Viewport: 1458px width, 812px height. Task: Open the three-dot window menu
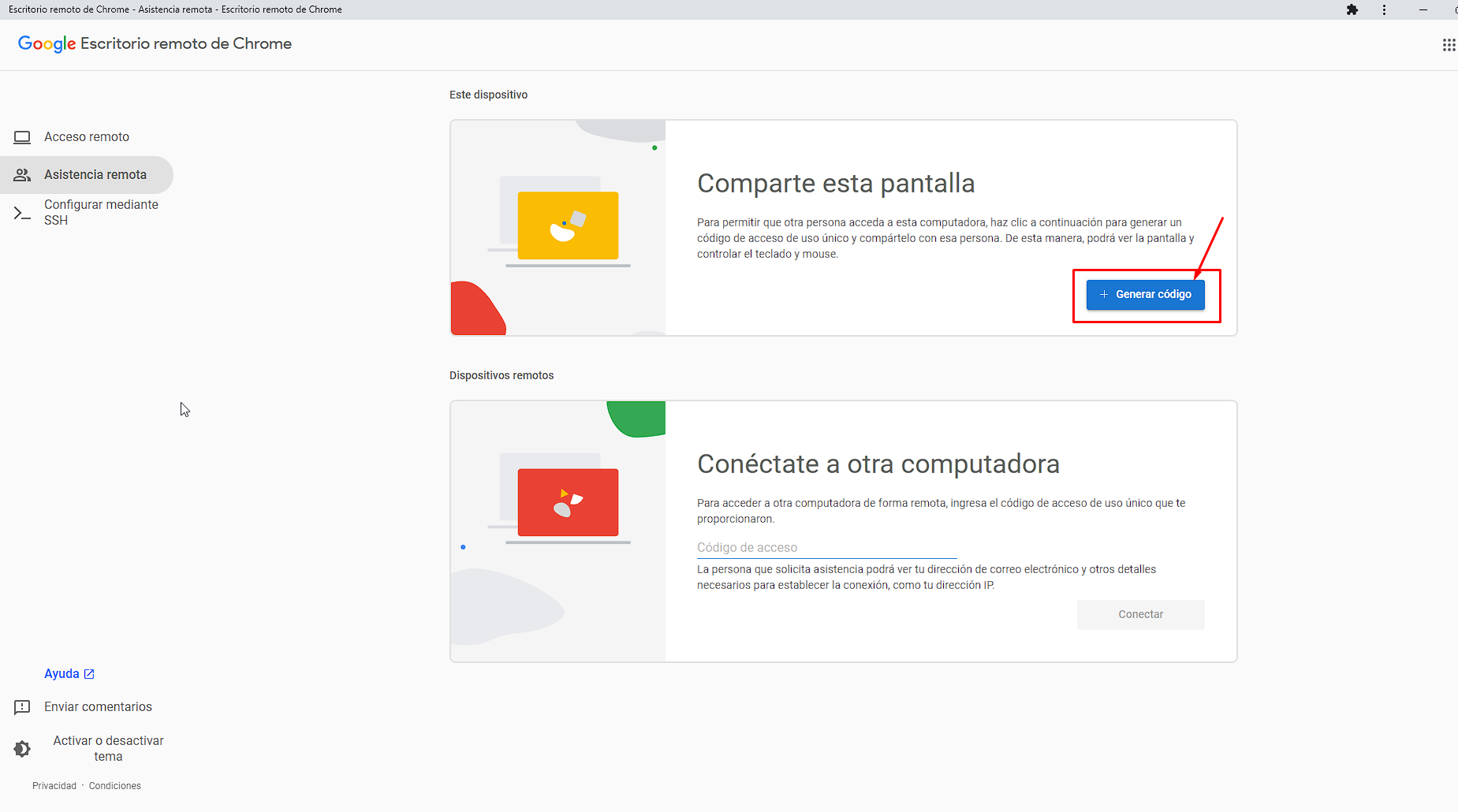click(x=1384, y=10)
